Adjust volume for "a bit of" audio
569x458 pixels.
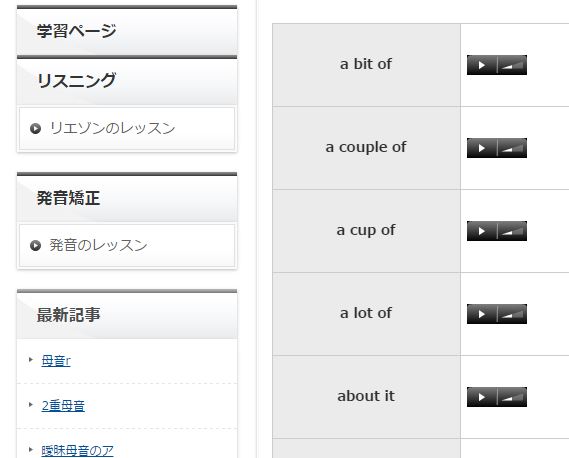512,65
